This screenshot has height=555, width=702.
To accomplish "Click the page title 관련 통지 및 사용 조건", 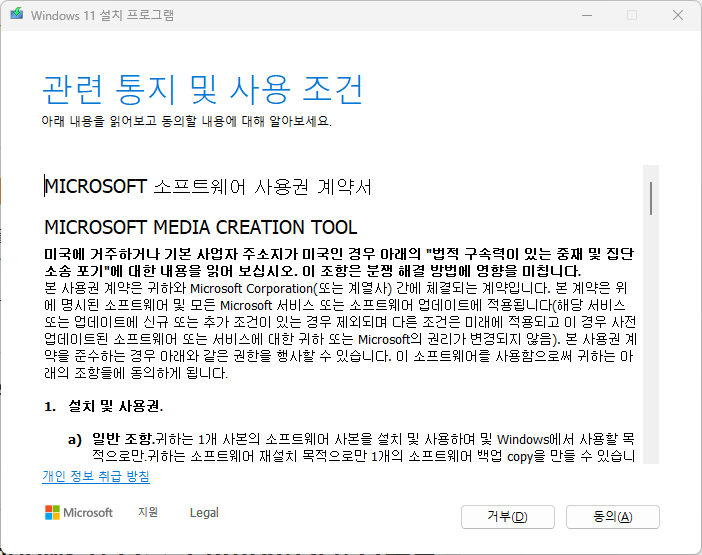I will (x=202, y=90).
